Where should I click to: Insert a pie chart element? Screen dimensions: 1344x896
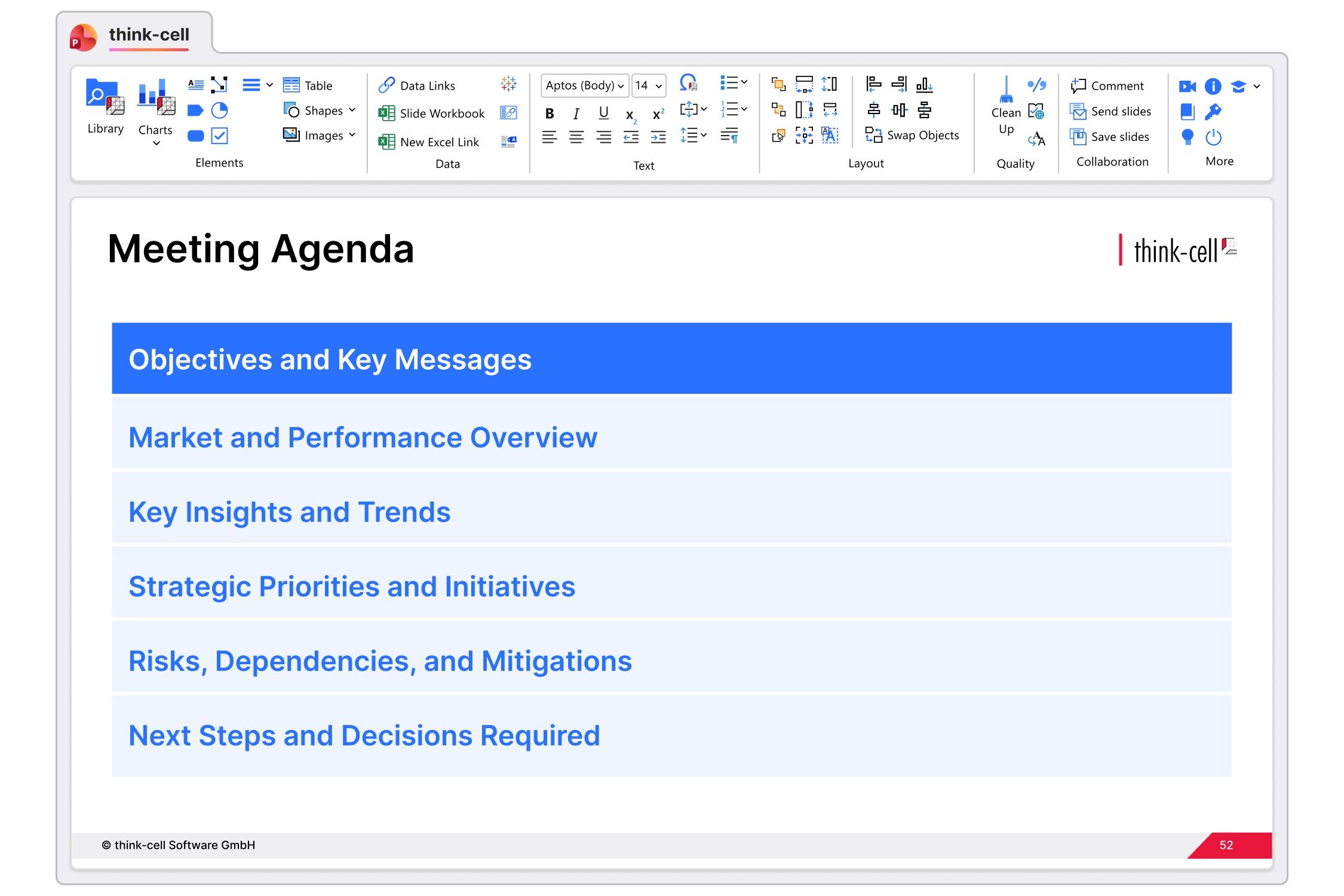[x=220, y=111]
